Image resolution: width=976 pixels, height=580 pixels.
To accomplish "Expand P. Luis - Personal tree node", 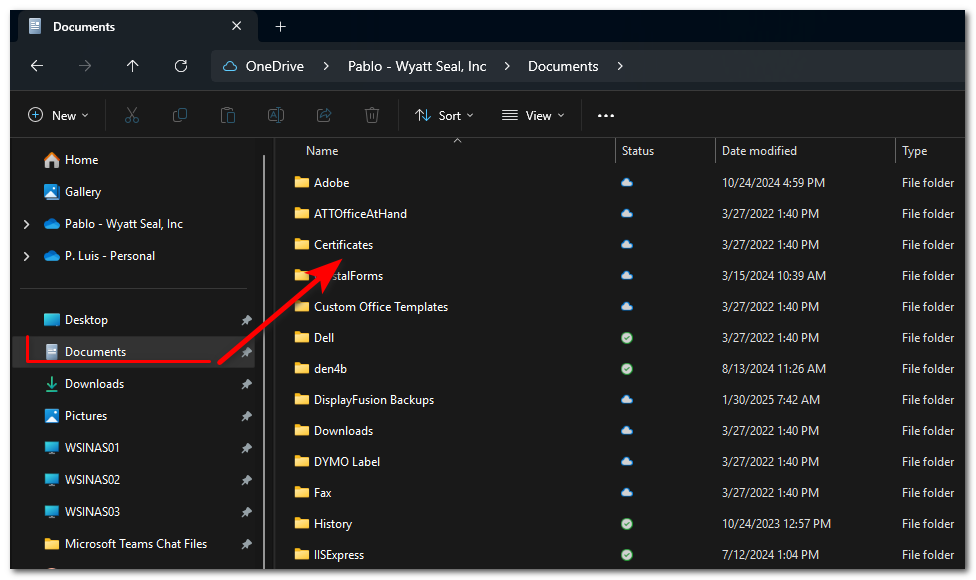I will pos(27,256).
